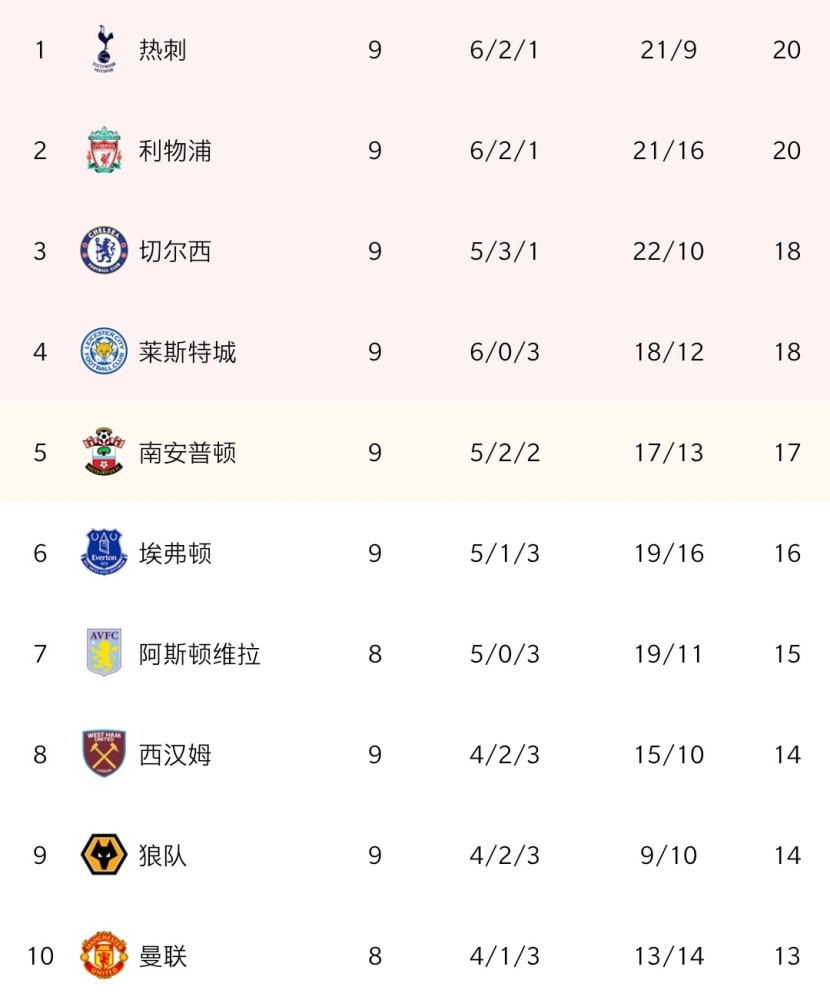Click the Wolves wolf-head logo
The height and width of the screenshot is (1000, 830).
tap(104, 855)
